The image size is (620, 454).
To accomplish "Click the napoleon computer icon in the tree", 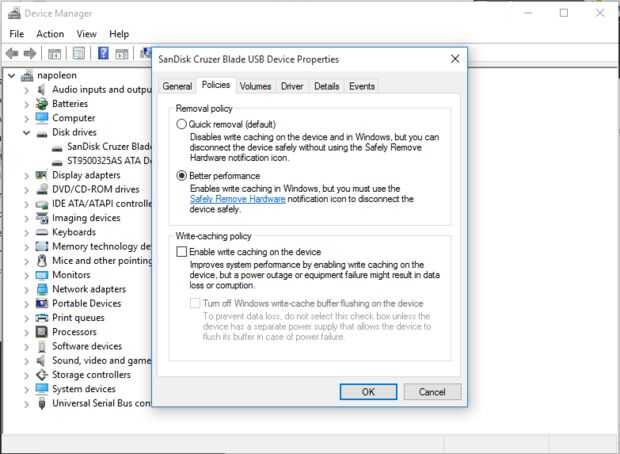I will pyautogui.click(x=27, y=75).
